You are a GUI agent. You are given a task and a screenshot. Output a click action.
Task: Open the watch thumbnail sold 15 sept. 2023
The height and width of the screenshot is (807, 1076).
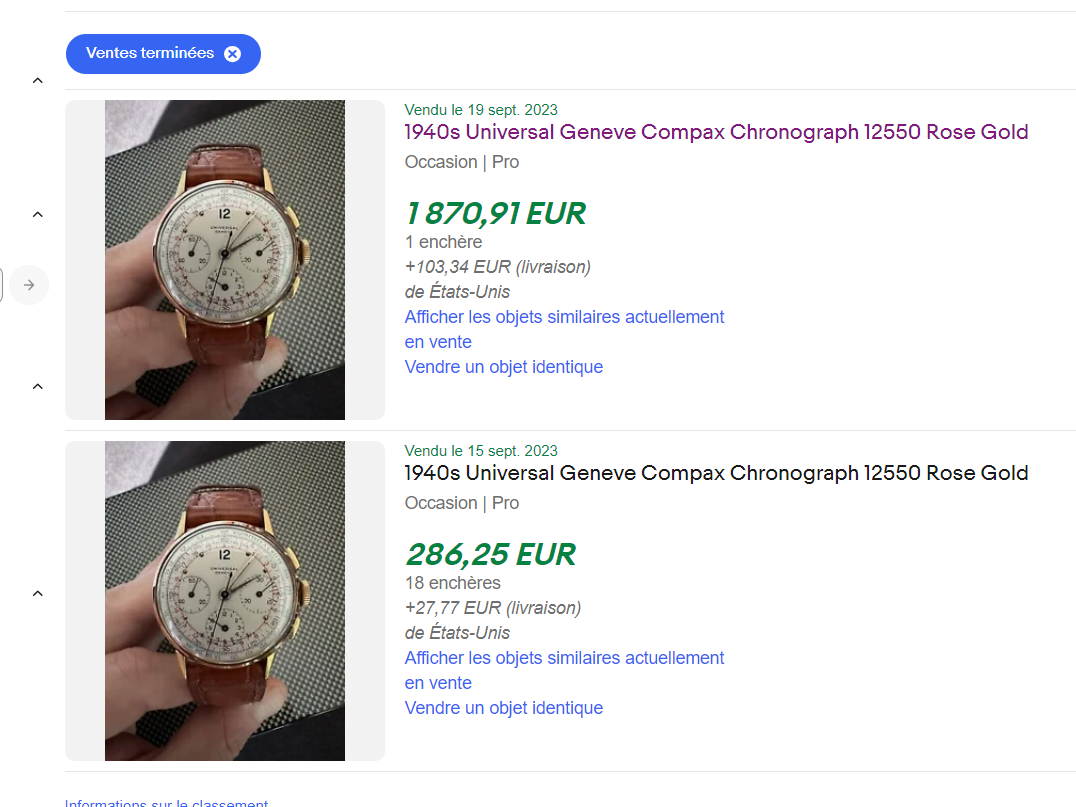(225, 600)
